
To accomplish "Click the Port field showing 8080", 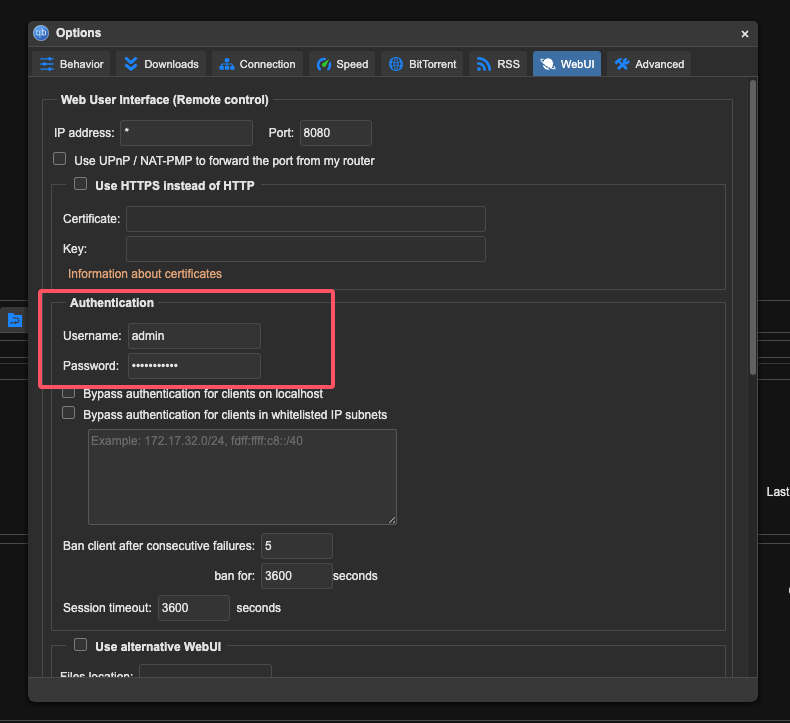I will [x=336, y=133].
